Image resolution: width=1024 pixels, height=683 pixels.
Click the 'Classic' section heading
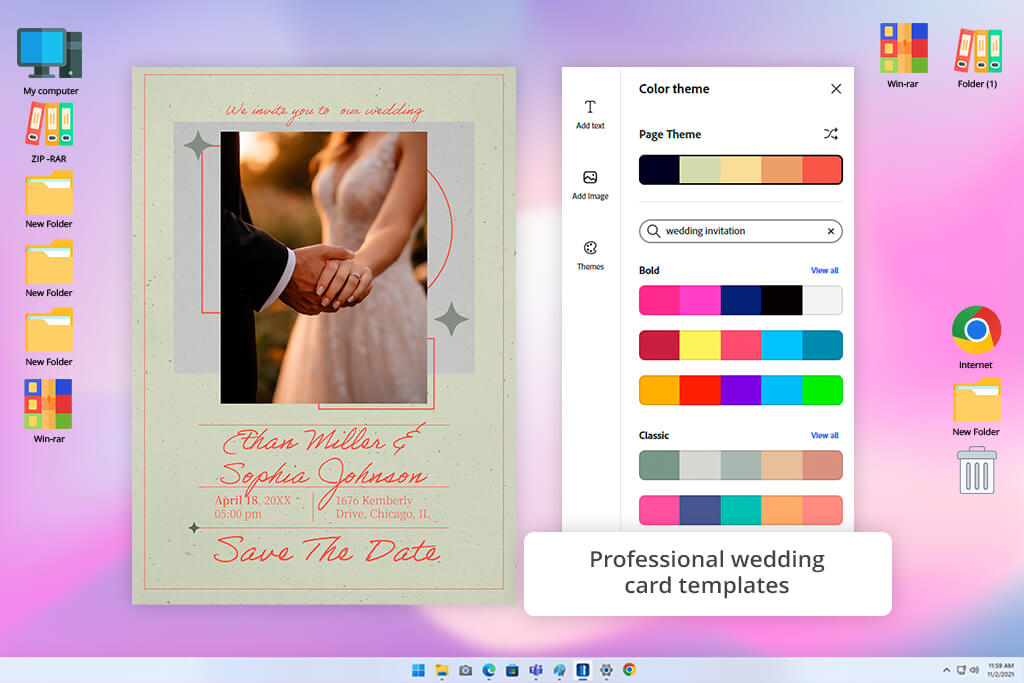pyautogui.click(x=654, y=436)
